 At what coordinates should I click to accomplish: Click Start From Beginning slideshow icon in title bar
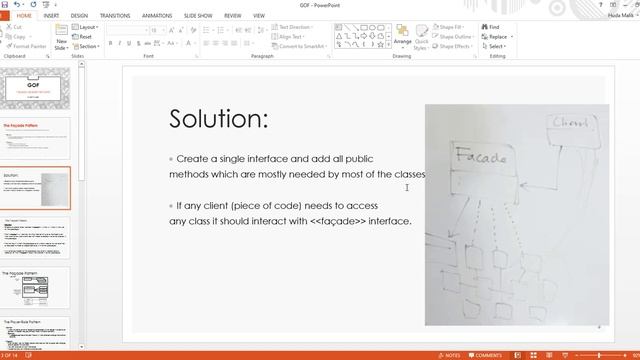click(46, 4)
